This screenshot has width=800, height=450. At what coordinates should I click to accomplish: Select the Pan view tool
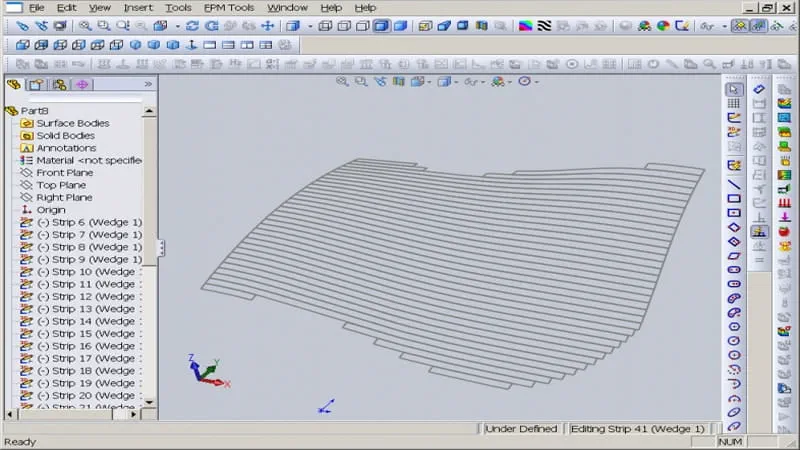coord(268,26)
